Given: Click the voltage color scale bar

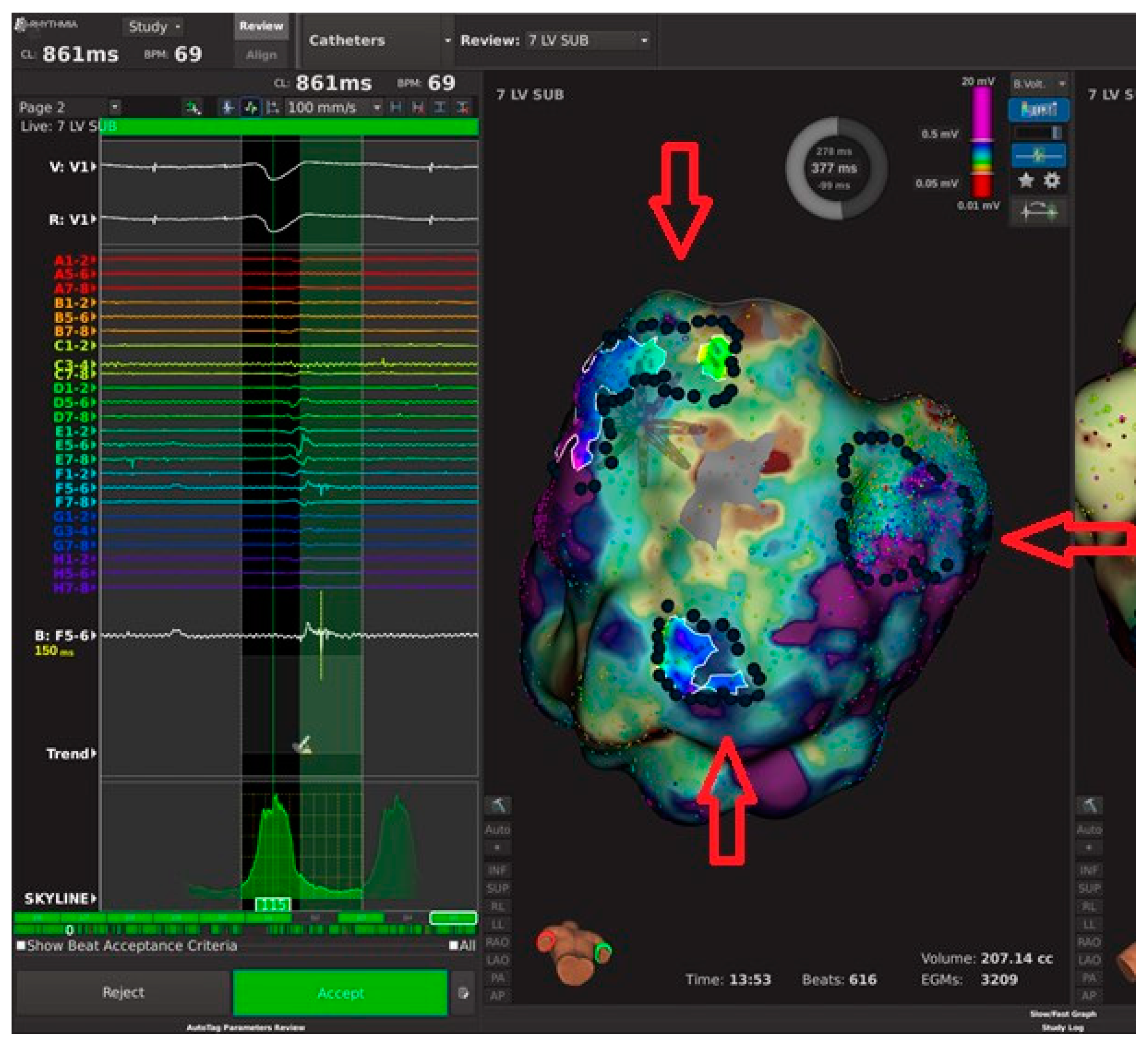Looking at the screenshot, I should 981,142.
